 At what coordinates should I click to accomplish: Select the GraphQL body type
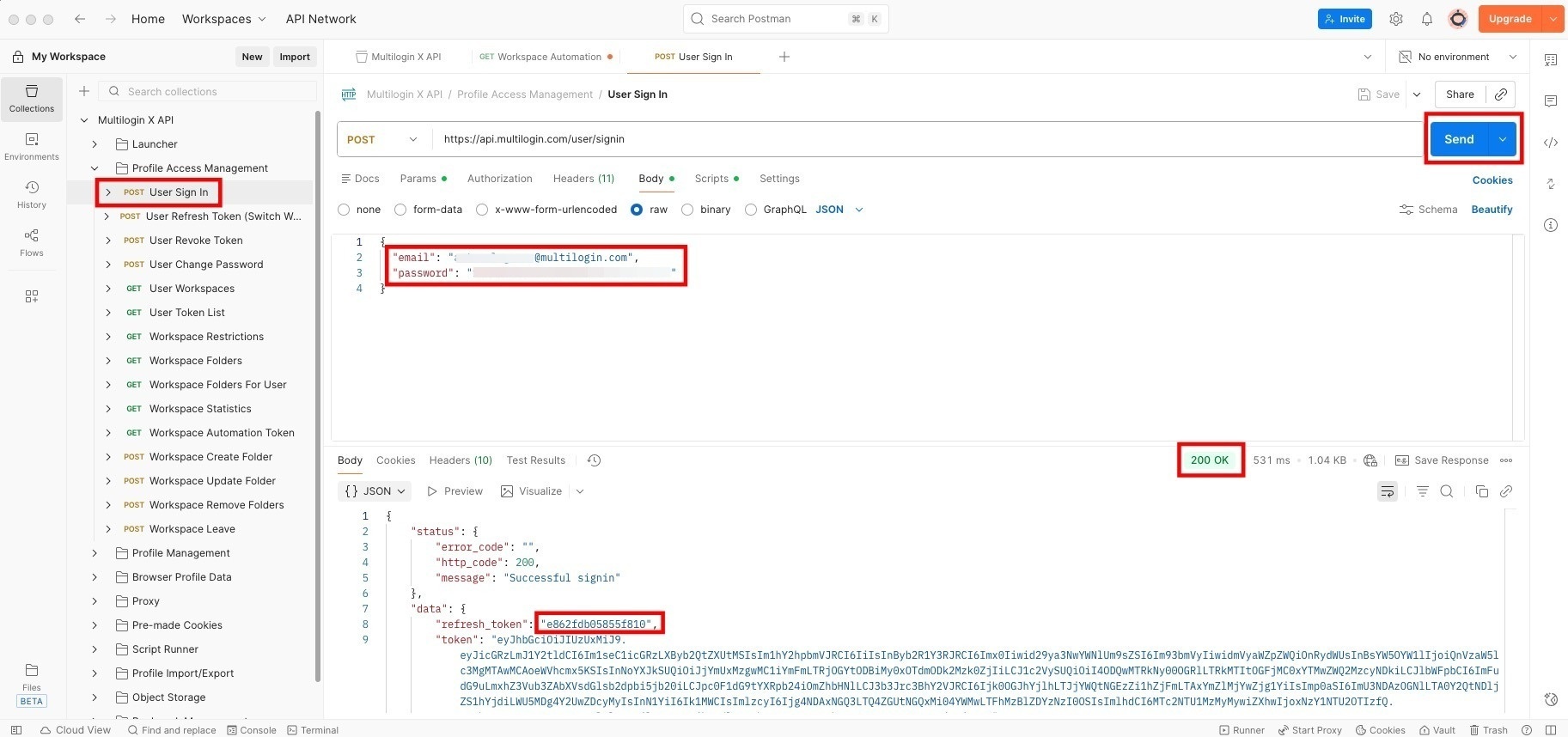coord(751,210)
